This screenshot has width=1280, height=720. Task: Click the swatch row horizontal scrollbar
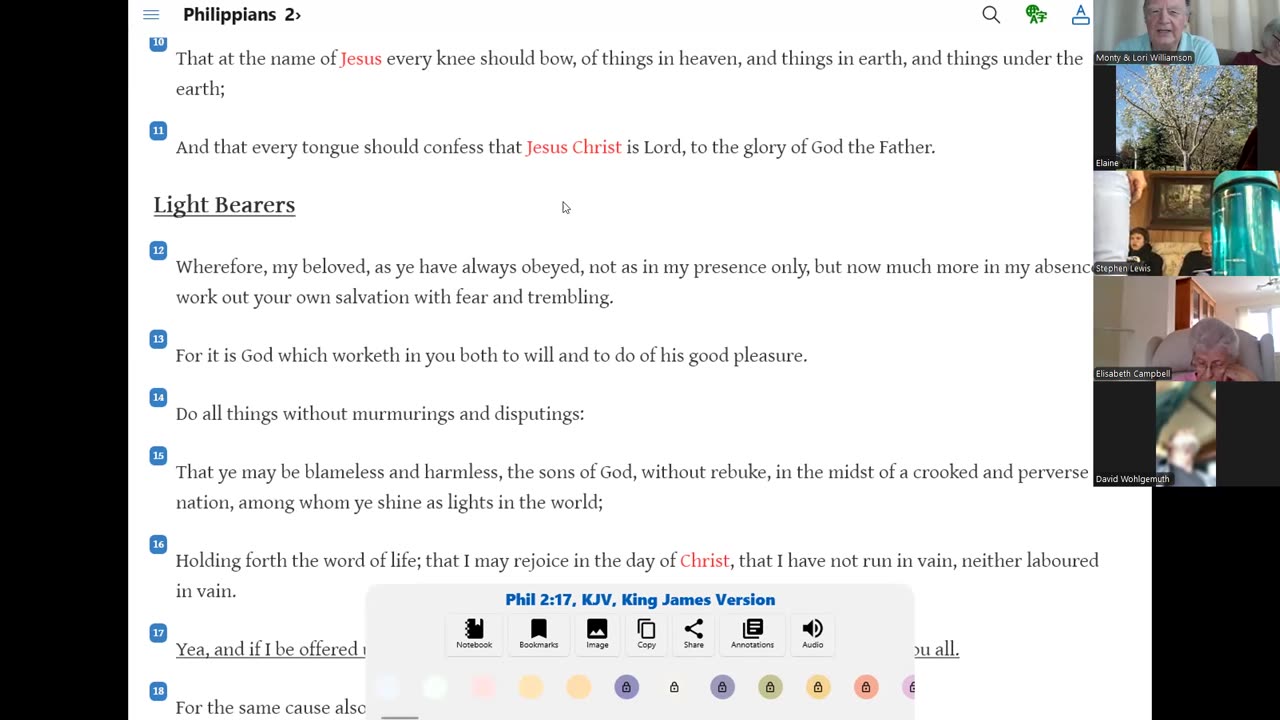coord(400,717)
